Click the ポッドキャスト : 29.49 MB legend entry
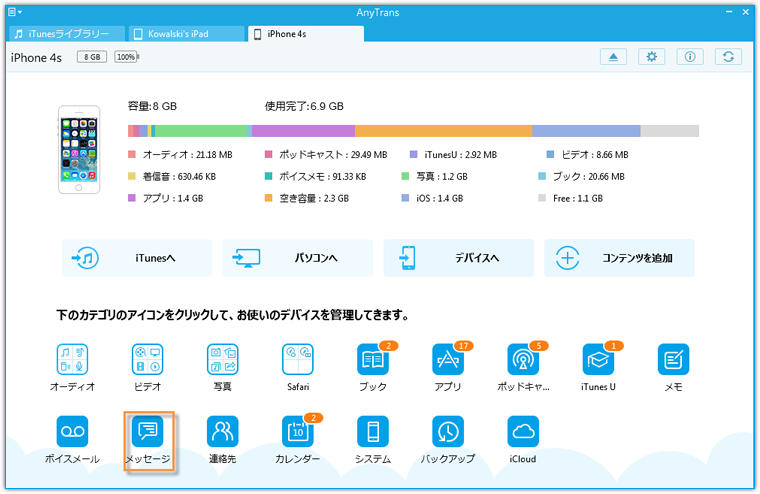 pyautogui.click(x=326, y=155)
